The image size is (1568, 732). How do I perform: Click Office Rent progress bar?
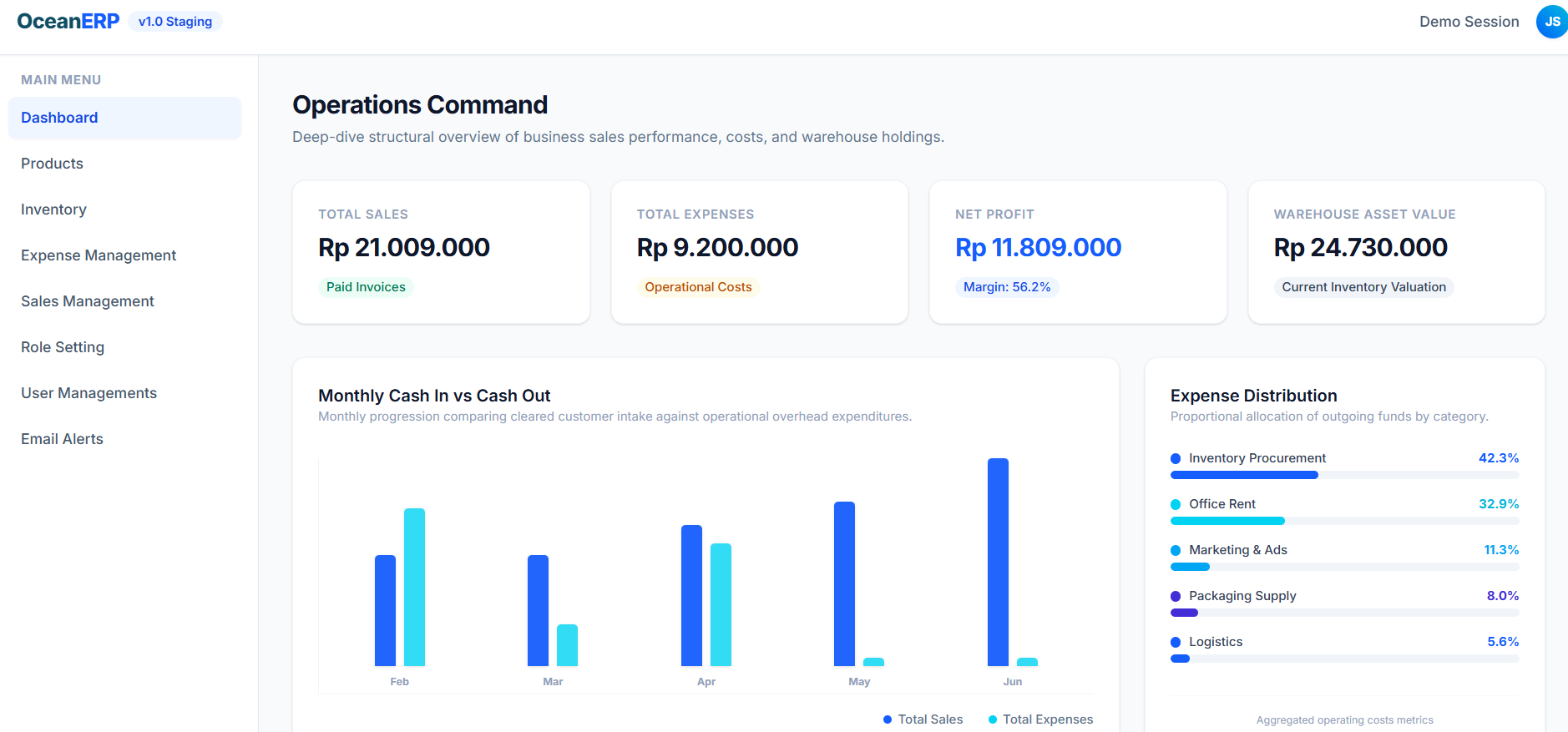[x=1345, y=521]
